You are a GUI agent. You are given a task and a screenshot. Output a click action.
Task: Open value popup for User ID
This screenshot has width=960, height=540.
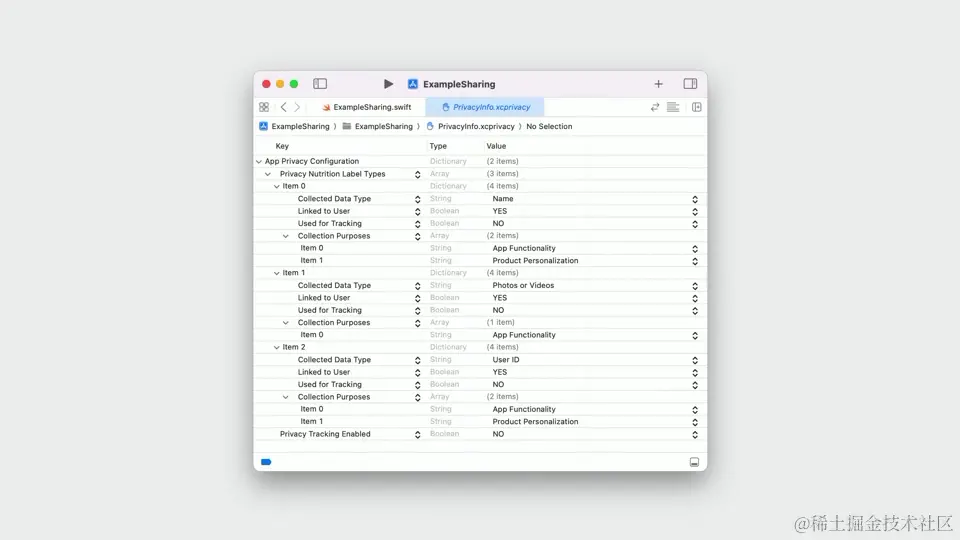(x=695, y=360)
